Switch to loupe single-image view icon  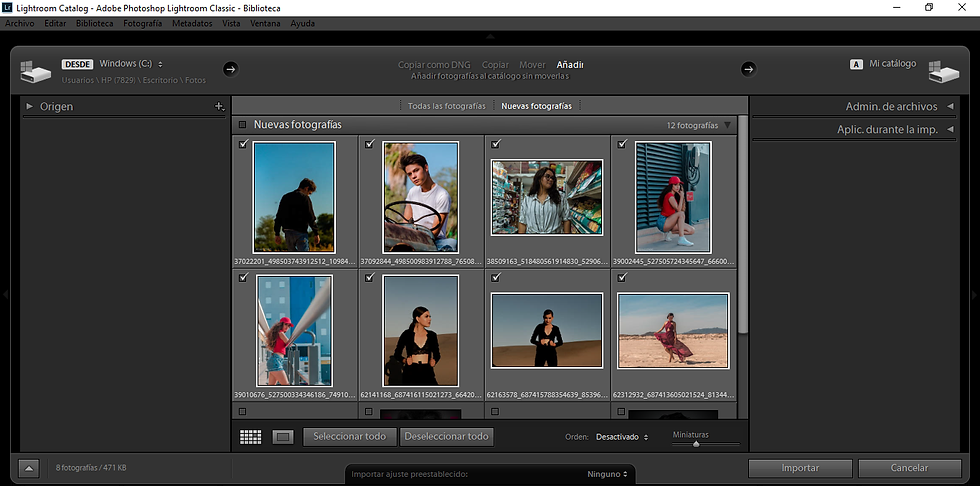(283, 437)
